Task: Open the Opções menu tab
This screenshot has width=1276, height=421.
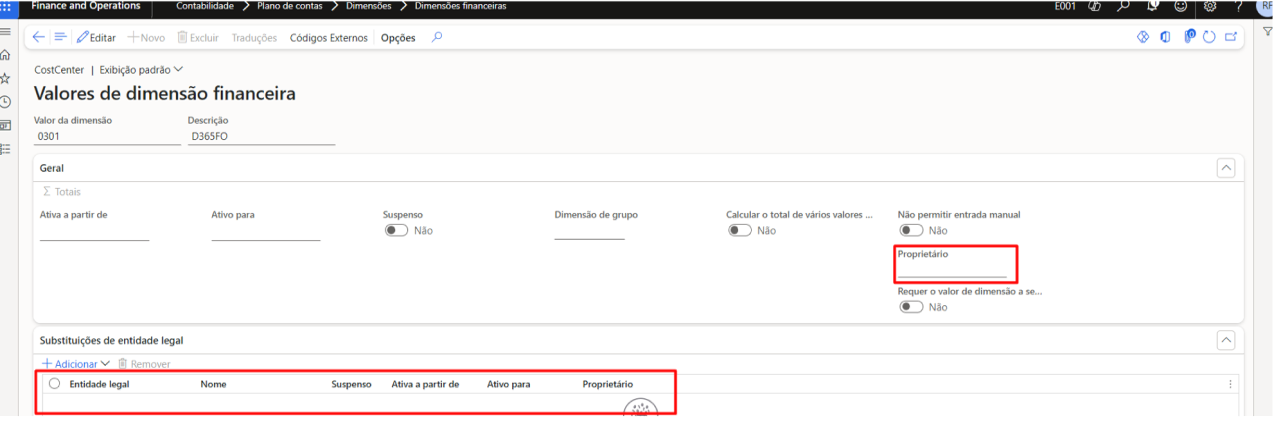Action: (x=398, y=37)
